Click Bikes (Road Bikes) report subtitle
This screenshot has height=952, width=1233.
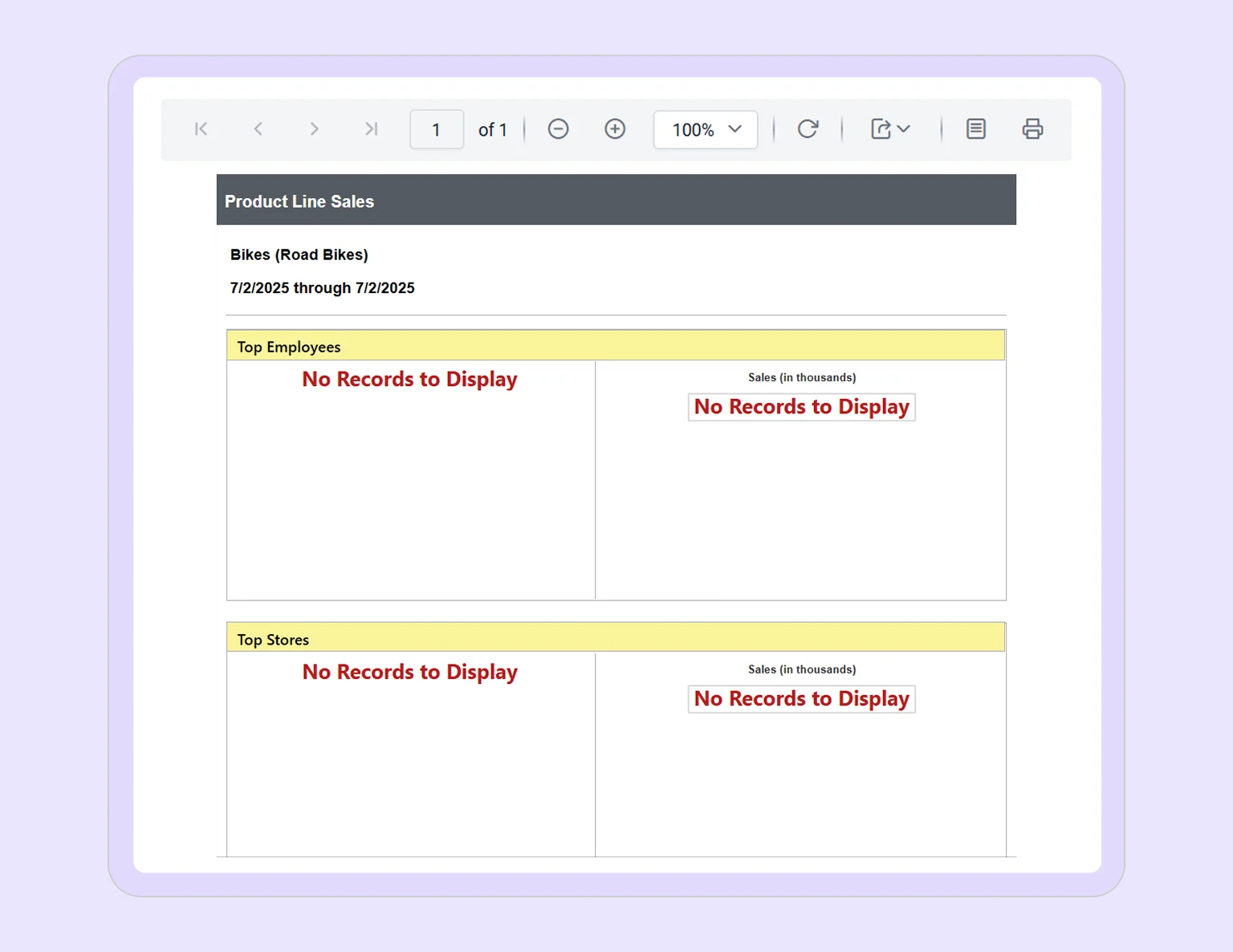click(299, 254)
